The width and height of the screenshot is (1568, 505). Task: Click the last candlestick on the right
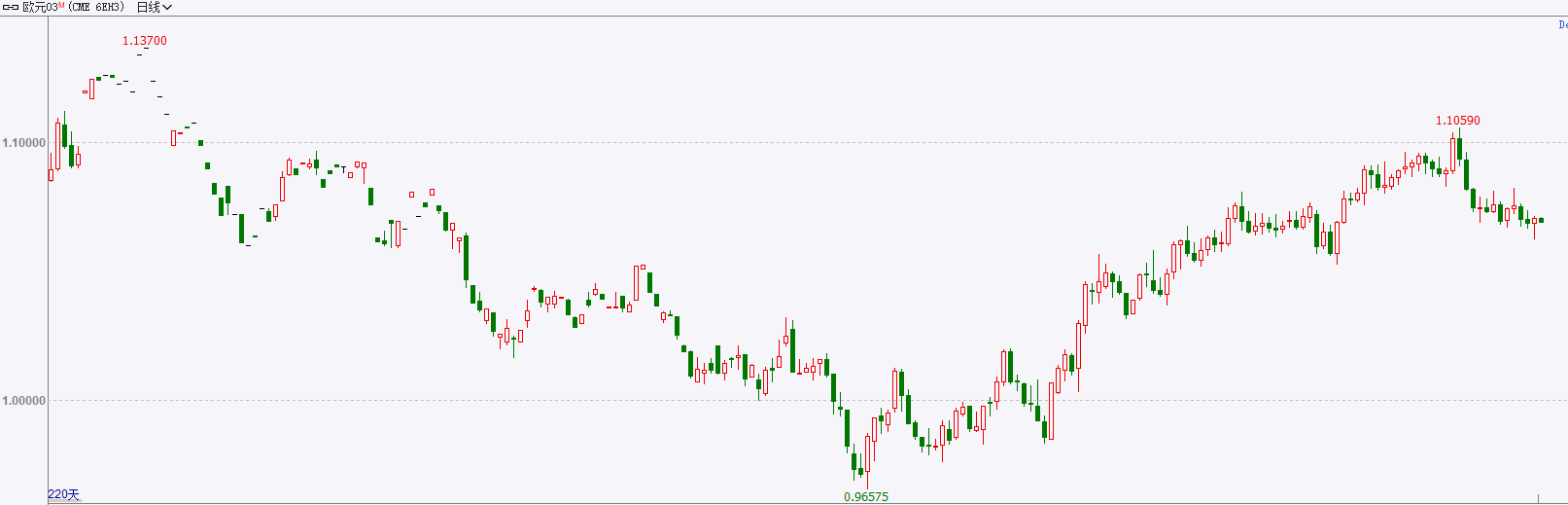(1541, 221)
